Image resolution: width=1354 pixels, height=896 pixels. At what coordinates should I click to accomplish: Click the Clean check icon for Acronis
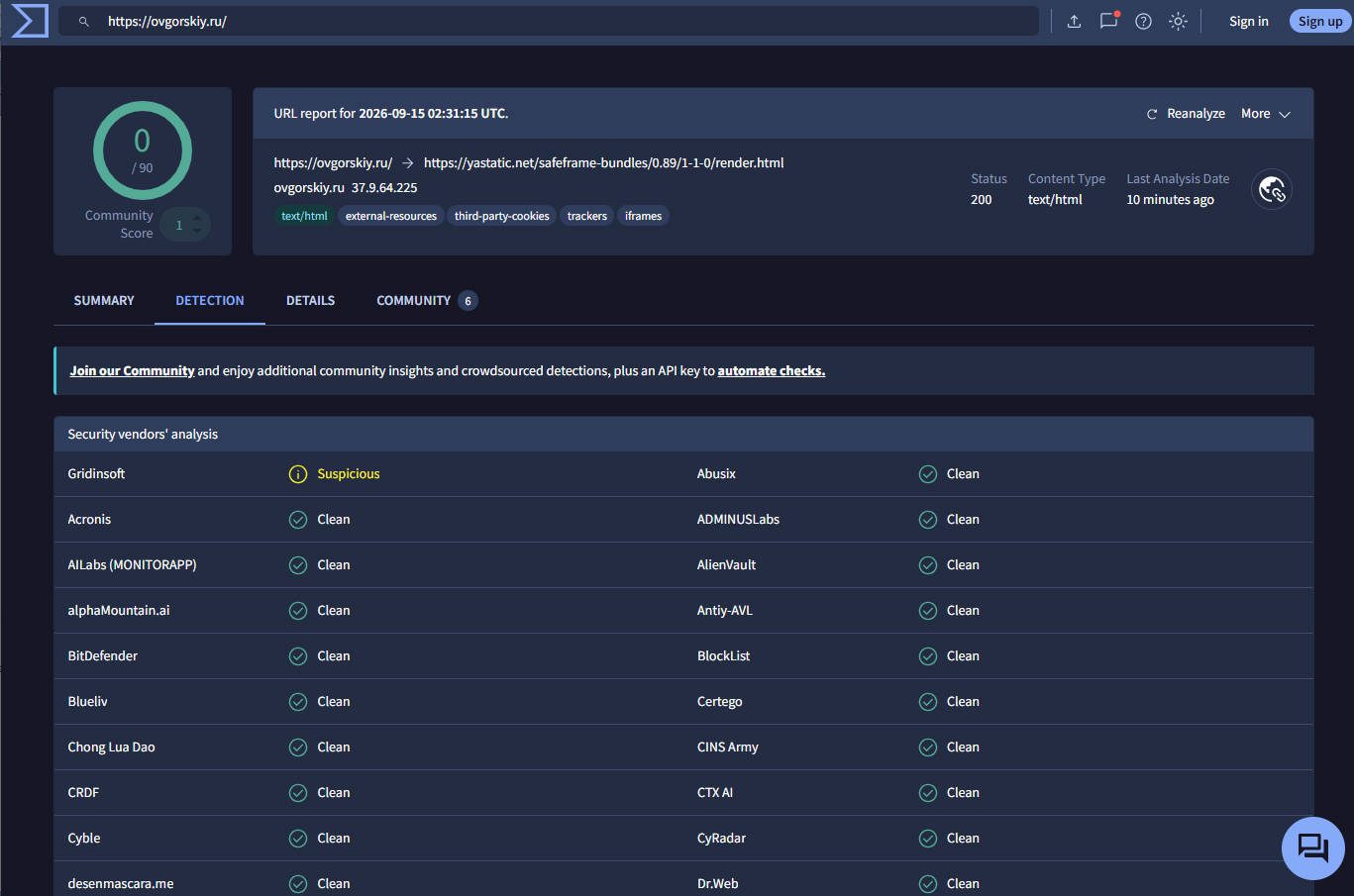(x=298, y=520)
